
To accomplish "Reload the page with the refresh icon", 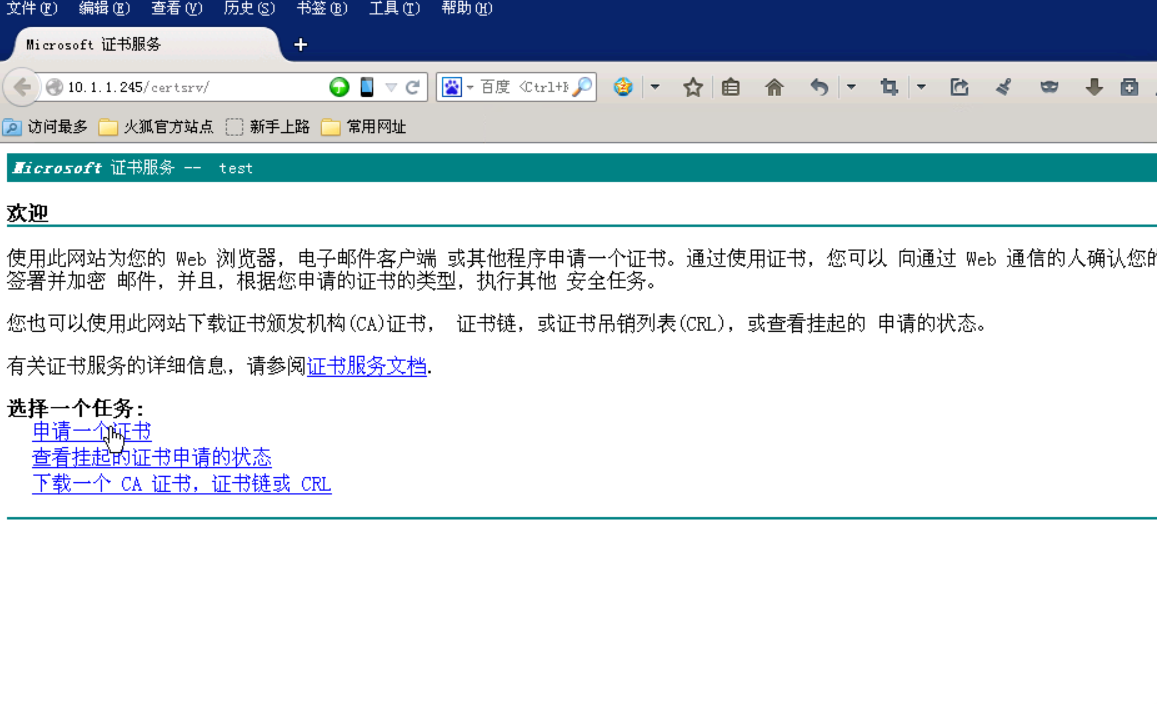I will coord(413,87).
